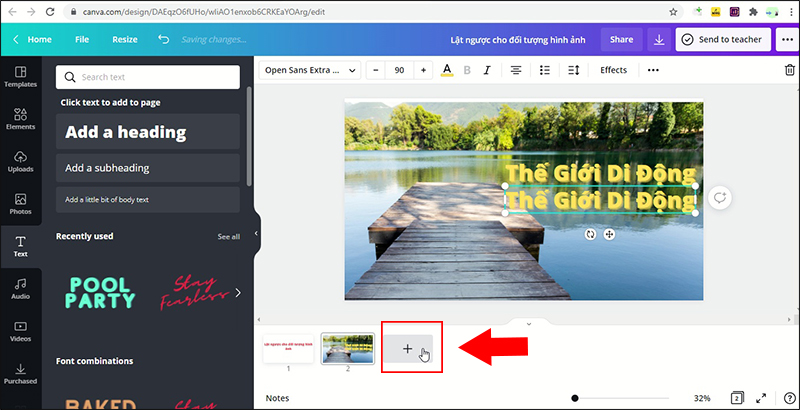
Task: Open the Templates sidebar panel
Action: tap(20, 77)
